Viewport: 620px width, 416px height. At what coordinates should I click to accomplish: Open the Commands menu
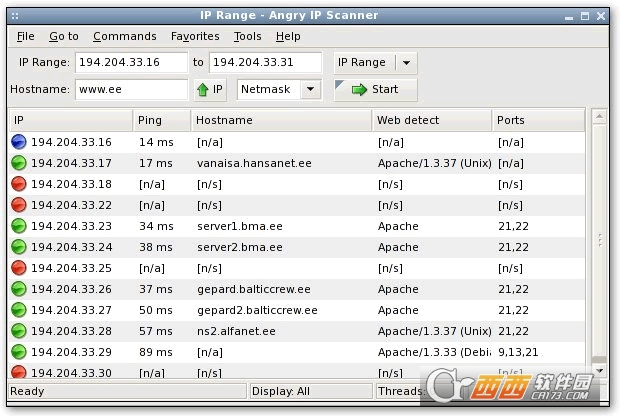point(125,36)
